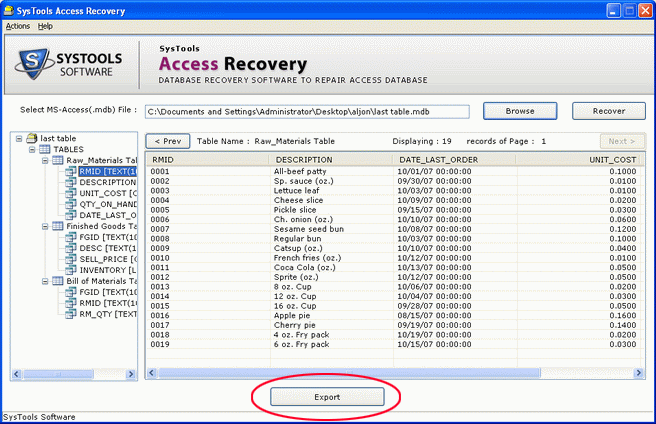Click the SELL_PRICE field icon
Screen dimensions: 656x424
(71, 259)
